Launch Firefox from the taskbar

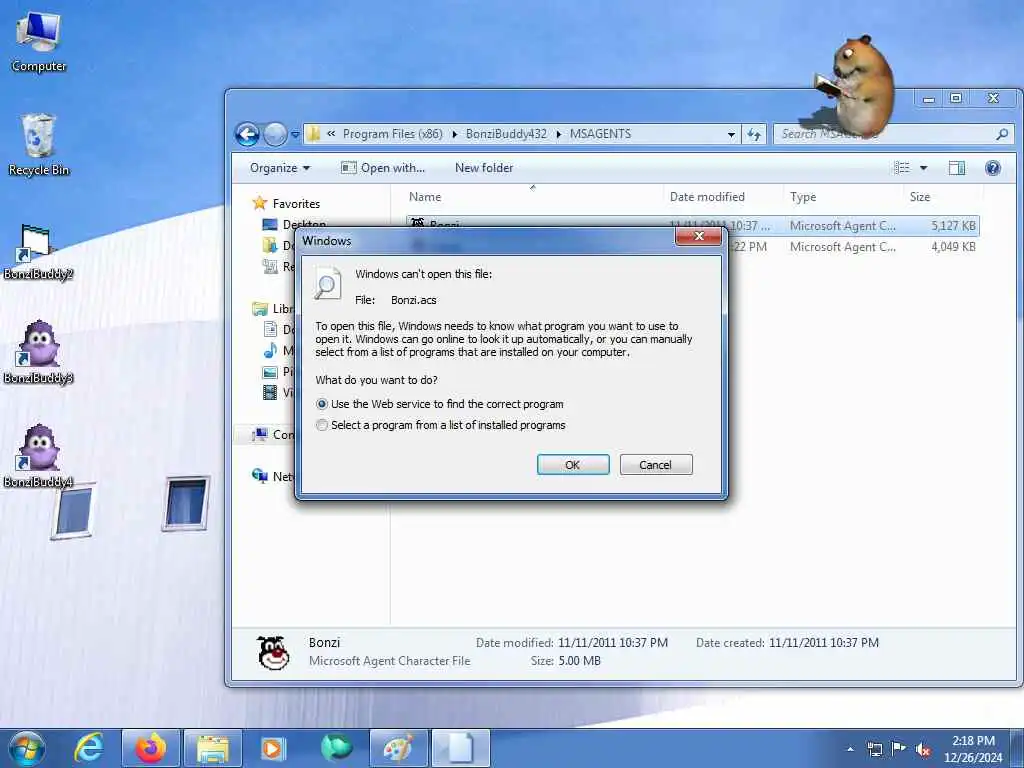[150, 748]
